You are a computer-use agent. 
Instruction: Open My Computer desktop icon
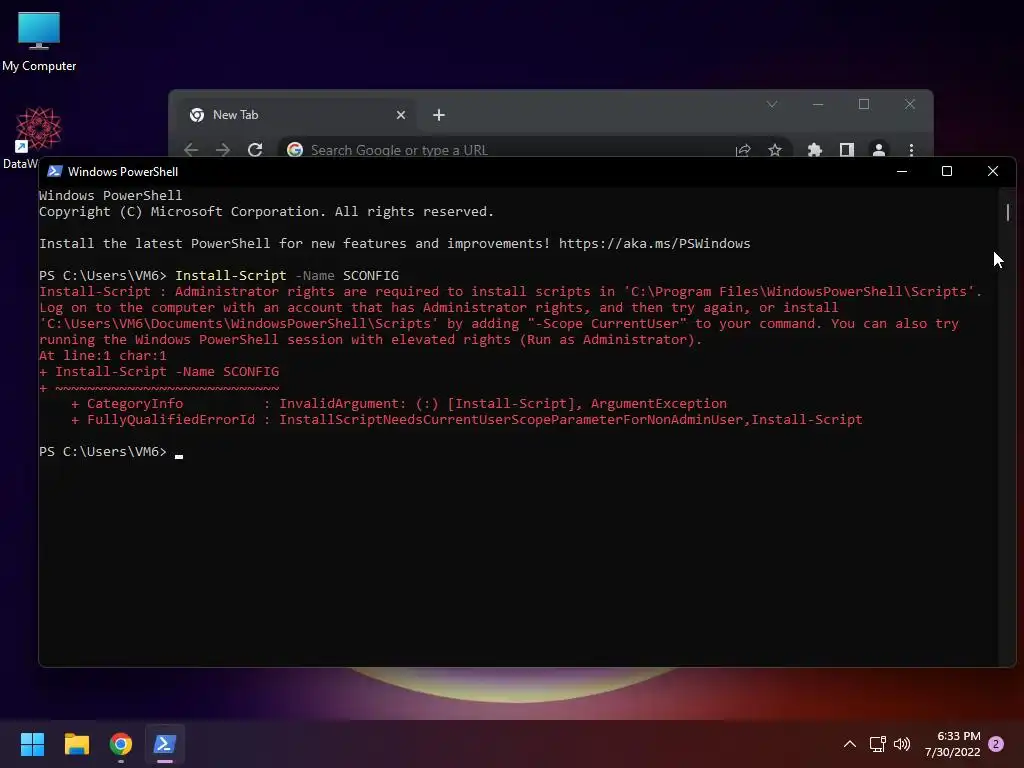[x=39, y=42]
